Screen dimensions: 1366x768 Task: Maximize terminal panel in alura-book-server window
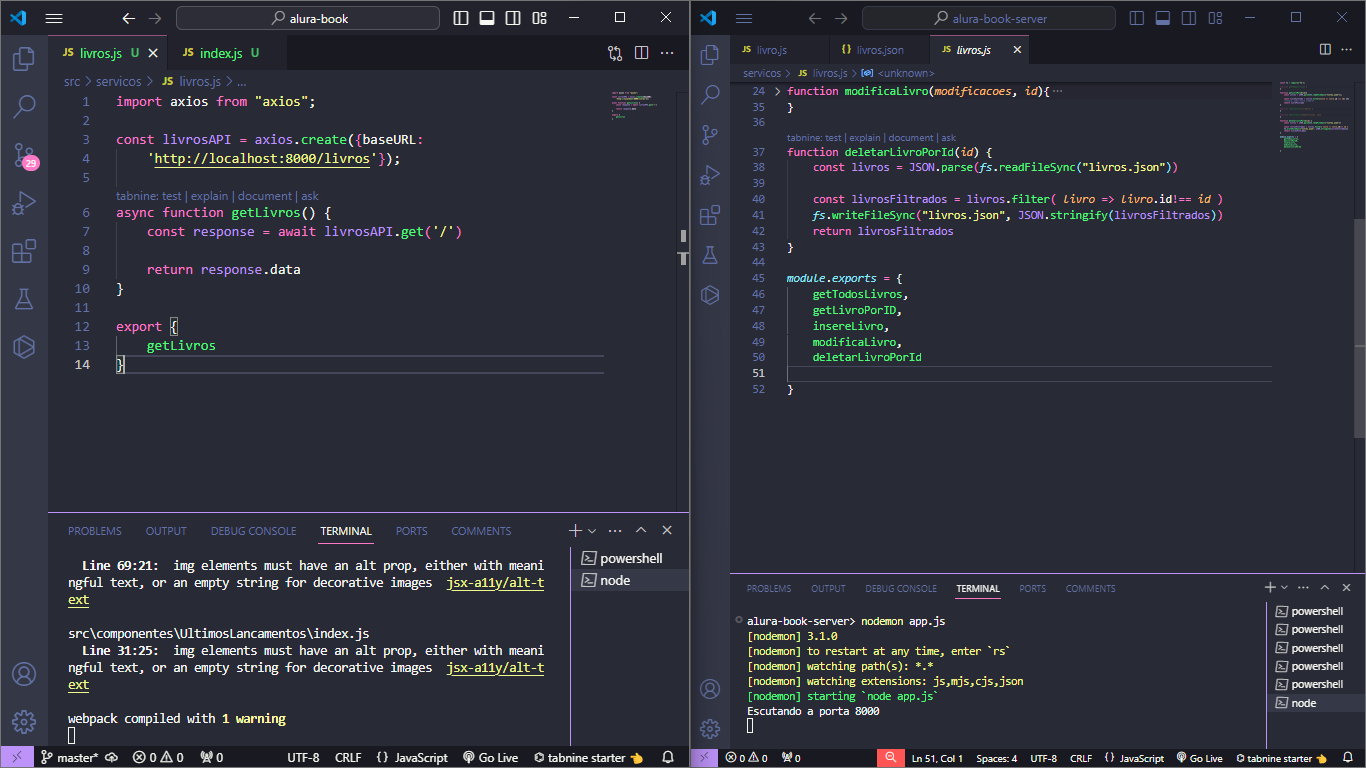[1325, 588]
